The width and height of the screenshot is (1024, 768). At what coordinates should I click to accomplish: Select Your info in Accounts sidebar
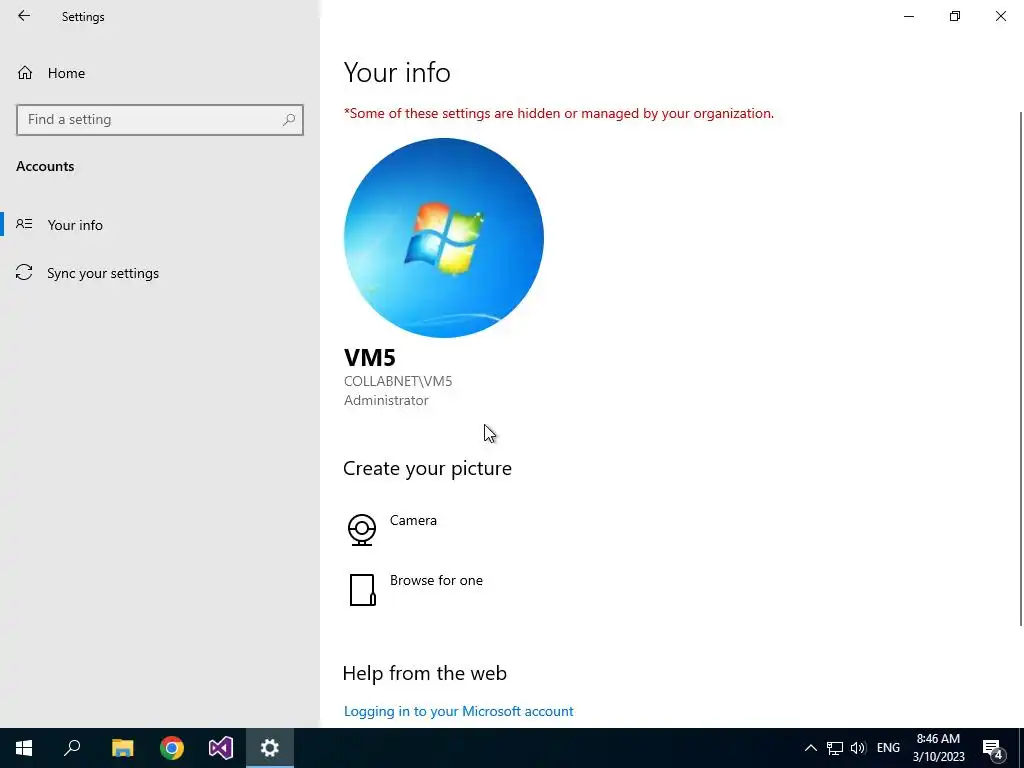tap(74, 225)
